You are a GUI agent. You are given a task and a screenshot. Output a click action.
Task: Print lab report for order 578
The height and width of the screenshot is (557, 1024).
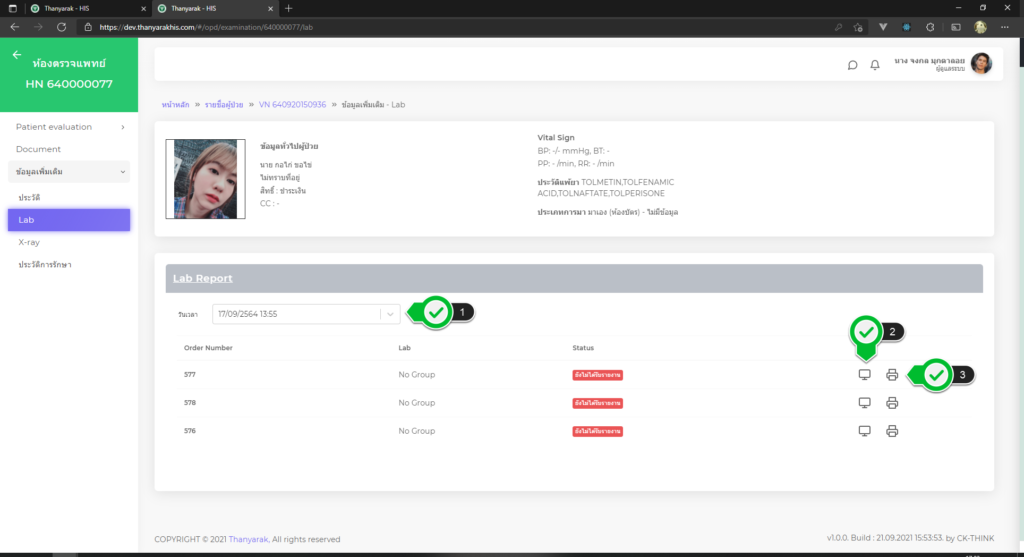pyautogui.click(x=892, y=403)
